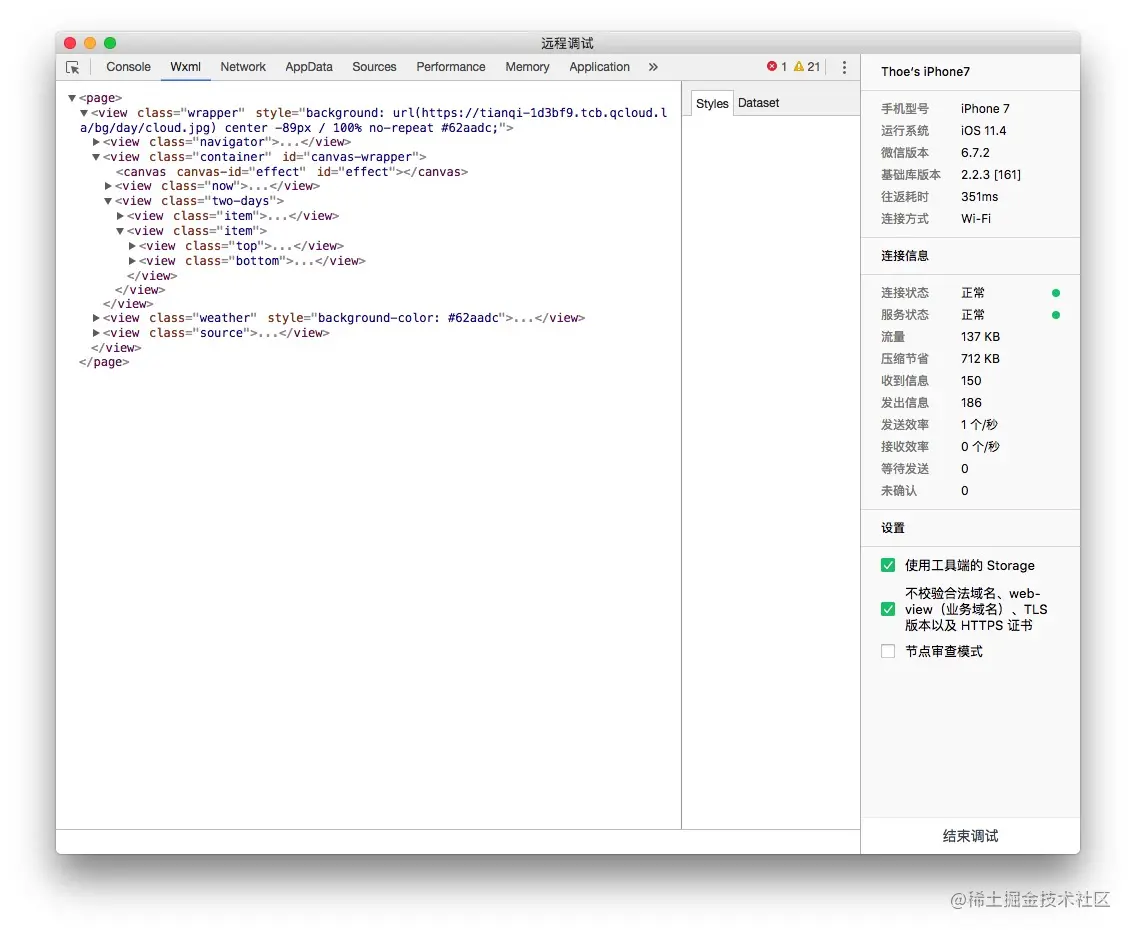Select the canvas effect element line
The image size is (1136, 934).
[x=291, y=172]
